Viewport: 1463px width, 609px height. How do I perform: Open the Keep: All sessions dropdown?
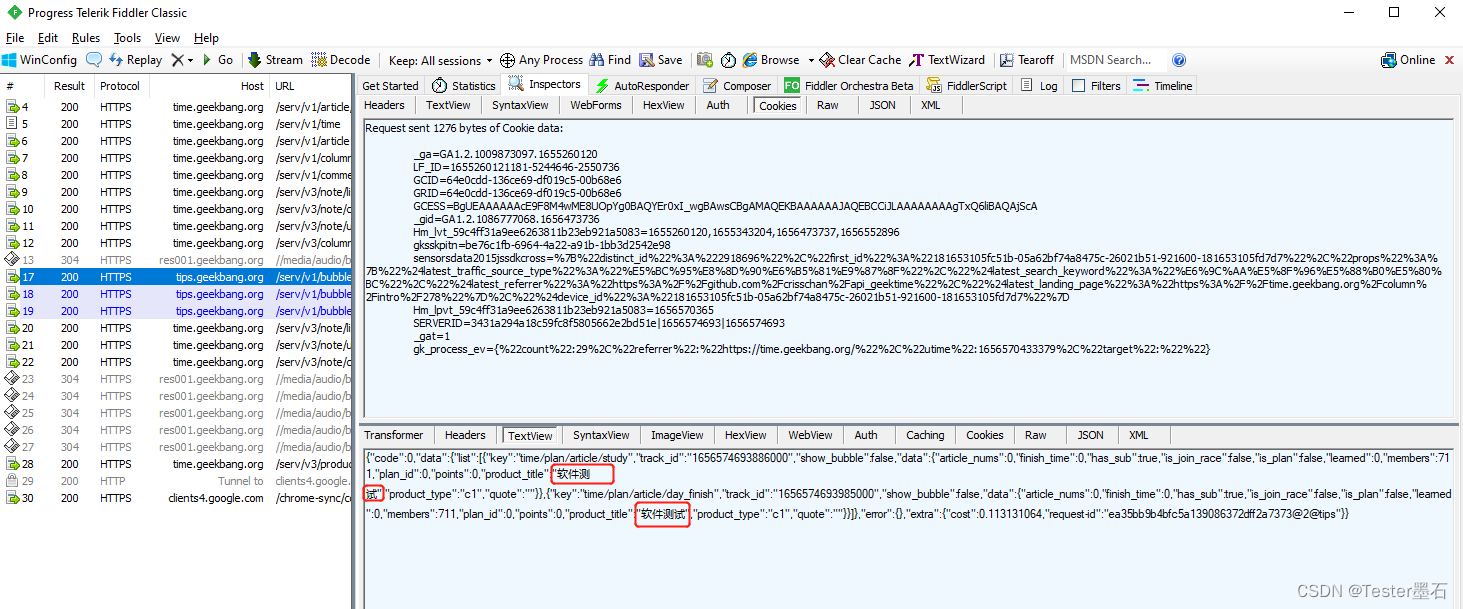pyautogui.click(x=440, y=59)
